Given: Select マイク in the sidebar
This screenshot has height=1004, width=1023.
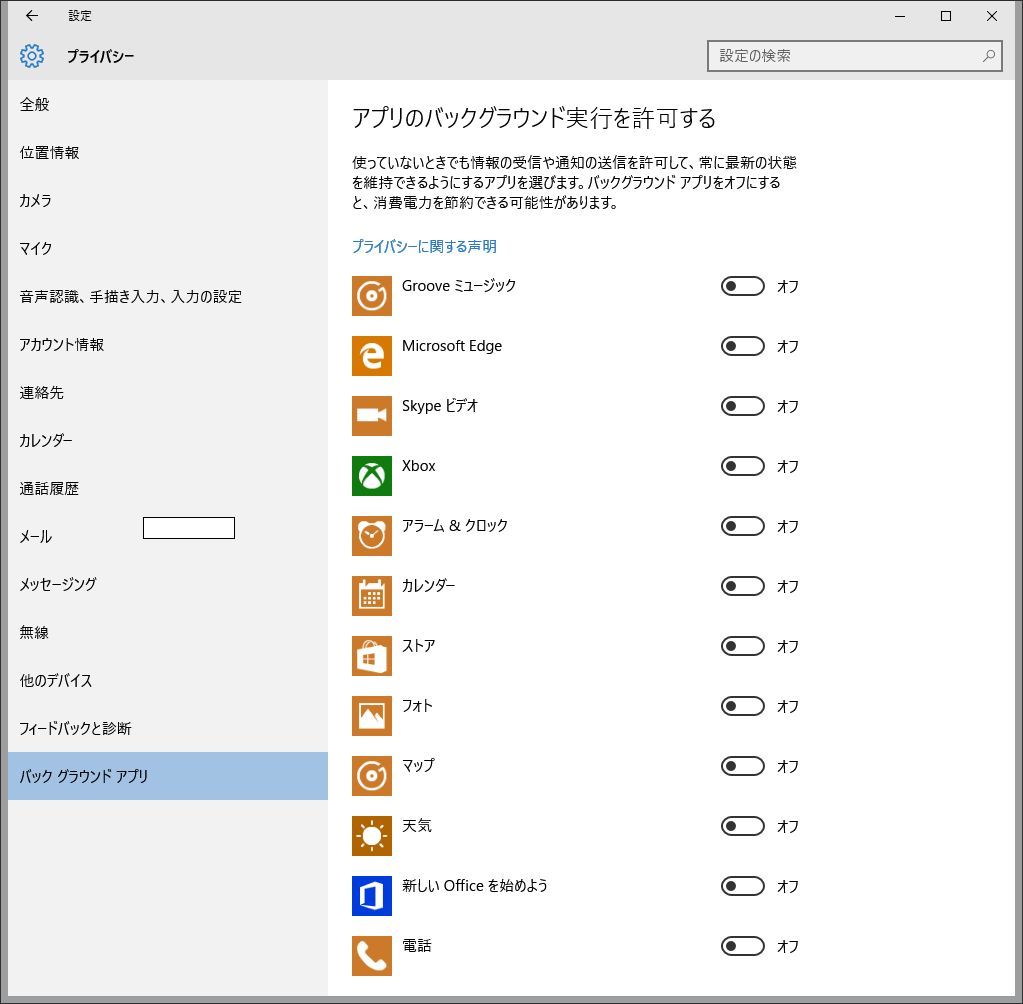Looking at the screenshot, I should [168, 249].
